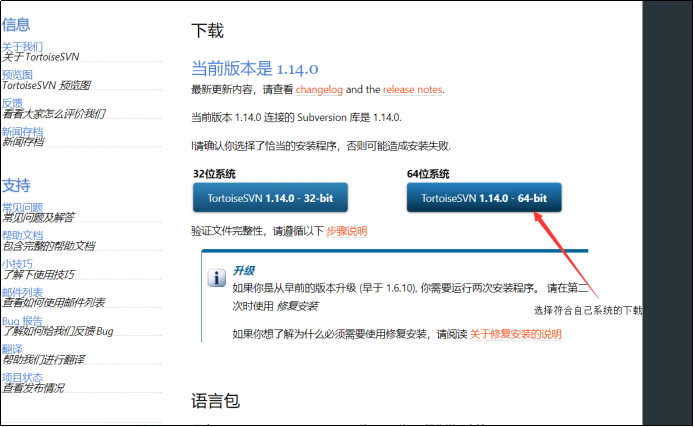Open 反馈 sidebar link

tap(12, 103)
